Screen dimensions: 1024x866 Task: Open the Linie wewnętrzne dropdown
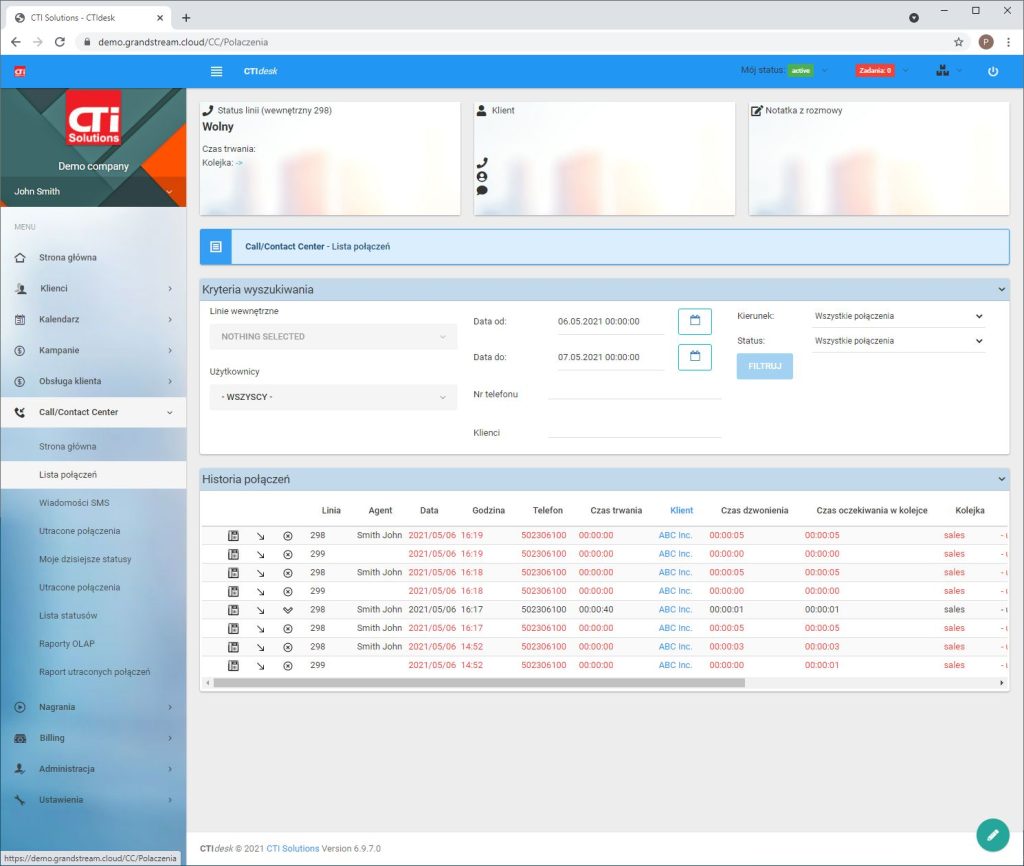click(333, 337)
